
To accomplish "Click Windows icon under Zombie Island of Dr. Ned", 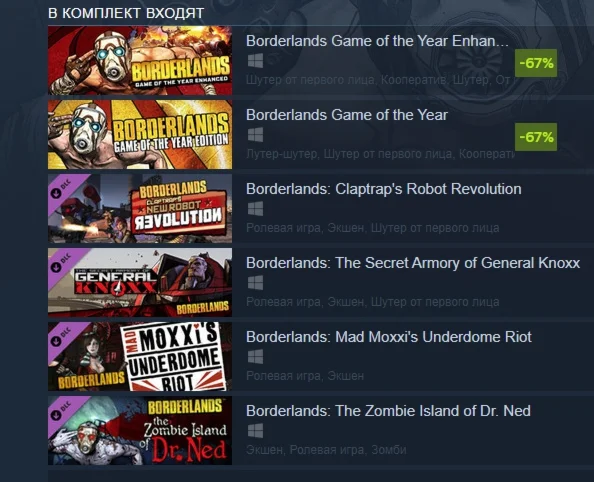I will pos(255,431).
